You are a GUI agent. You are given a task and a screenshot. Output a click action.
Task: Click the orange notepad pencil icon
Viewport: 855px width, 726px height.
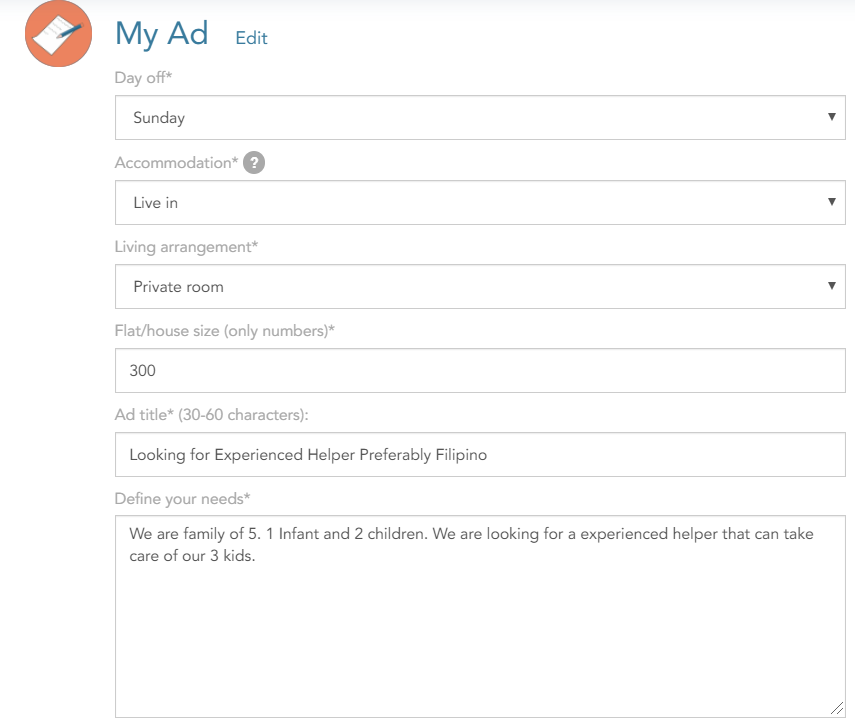(x=58, y=33)
